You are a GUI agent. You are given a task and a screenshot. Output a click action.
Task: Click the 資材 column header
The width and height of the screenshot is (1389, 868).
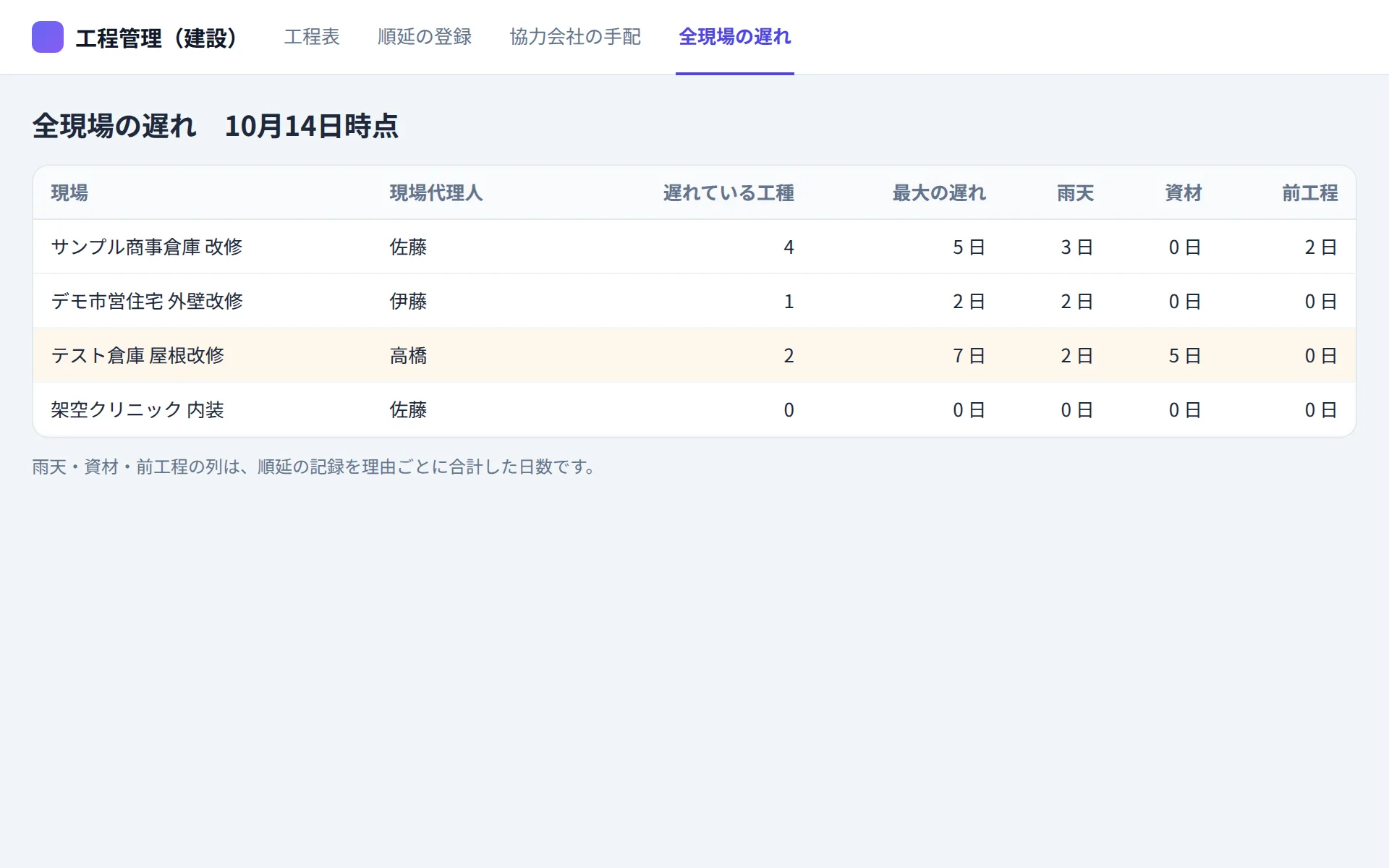point(1184,193)
